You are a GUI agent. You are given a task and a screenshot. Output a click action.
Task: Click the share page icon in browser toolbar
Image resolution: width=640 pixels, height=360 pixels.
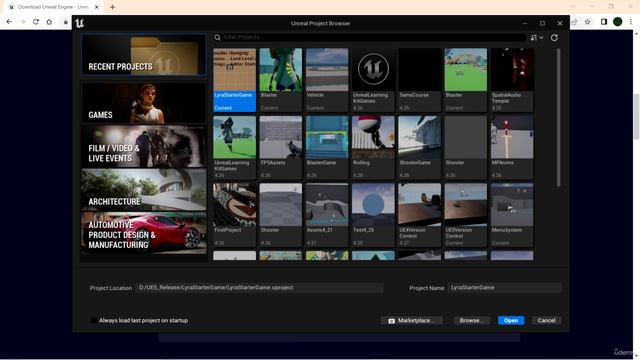(x=574, y=22)
